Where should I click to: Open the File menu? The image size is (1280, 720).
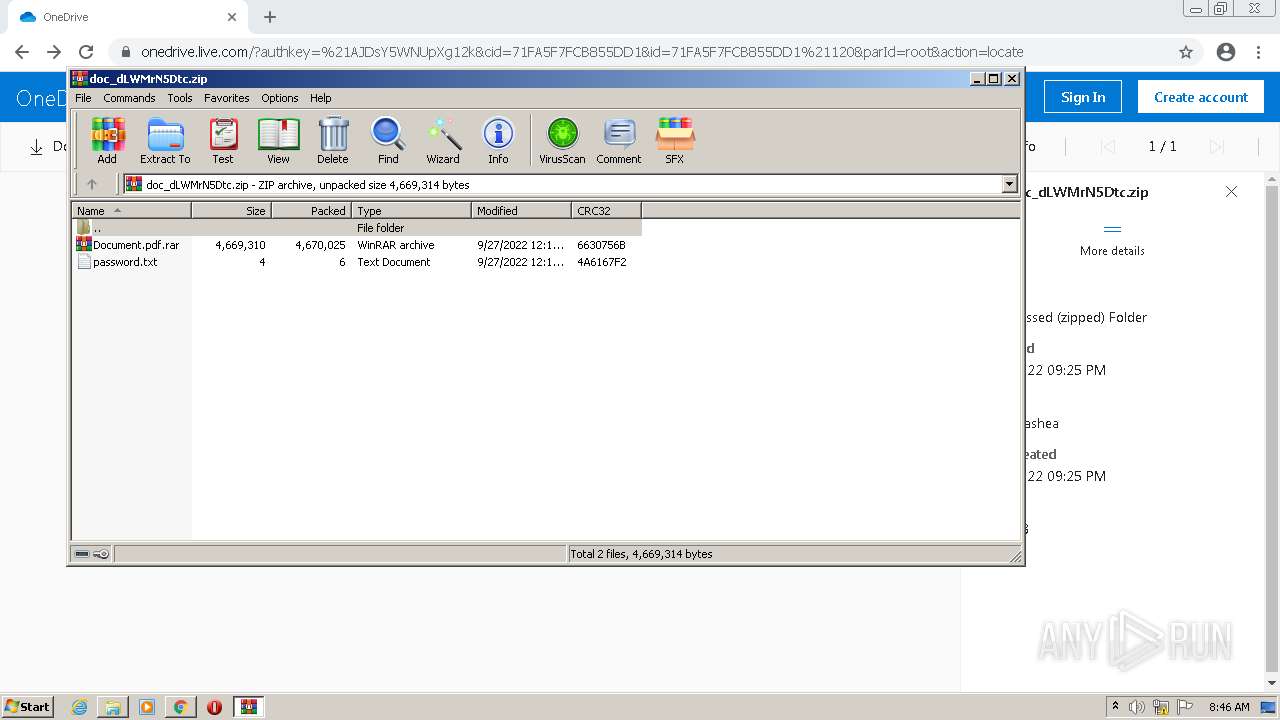[x=83, y=98]
